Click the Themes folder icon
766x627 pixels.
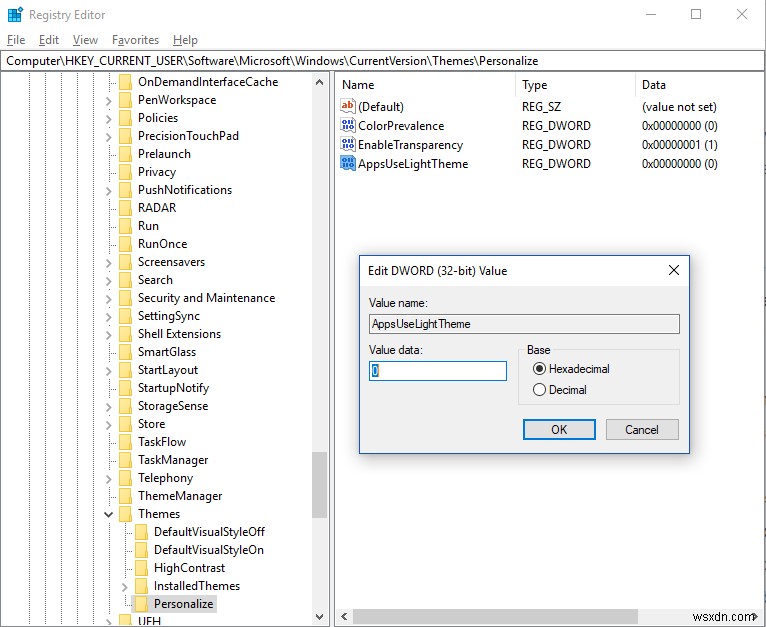coord(126,514)
